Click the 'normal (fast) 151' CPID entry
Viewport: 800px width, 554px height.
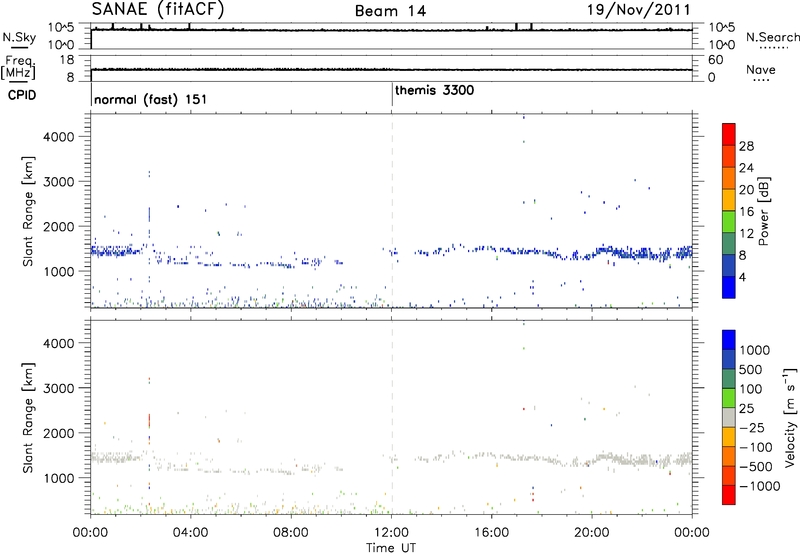tap(151, 99)
